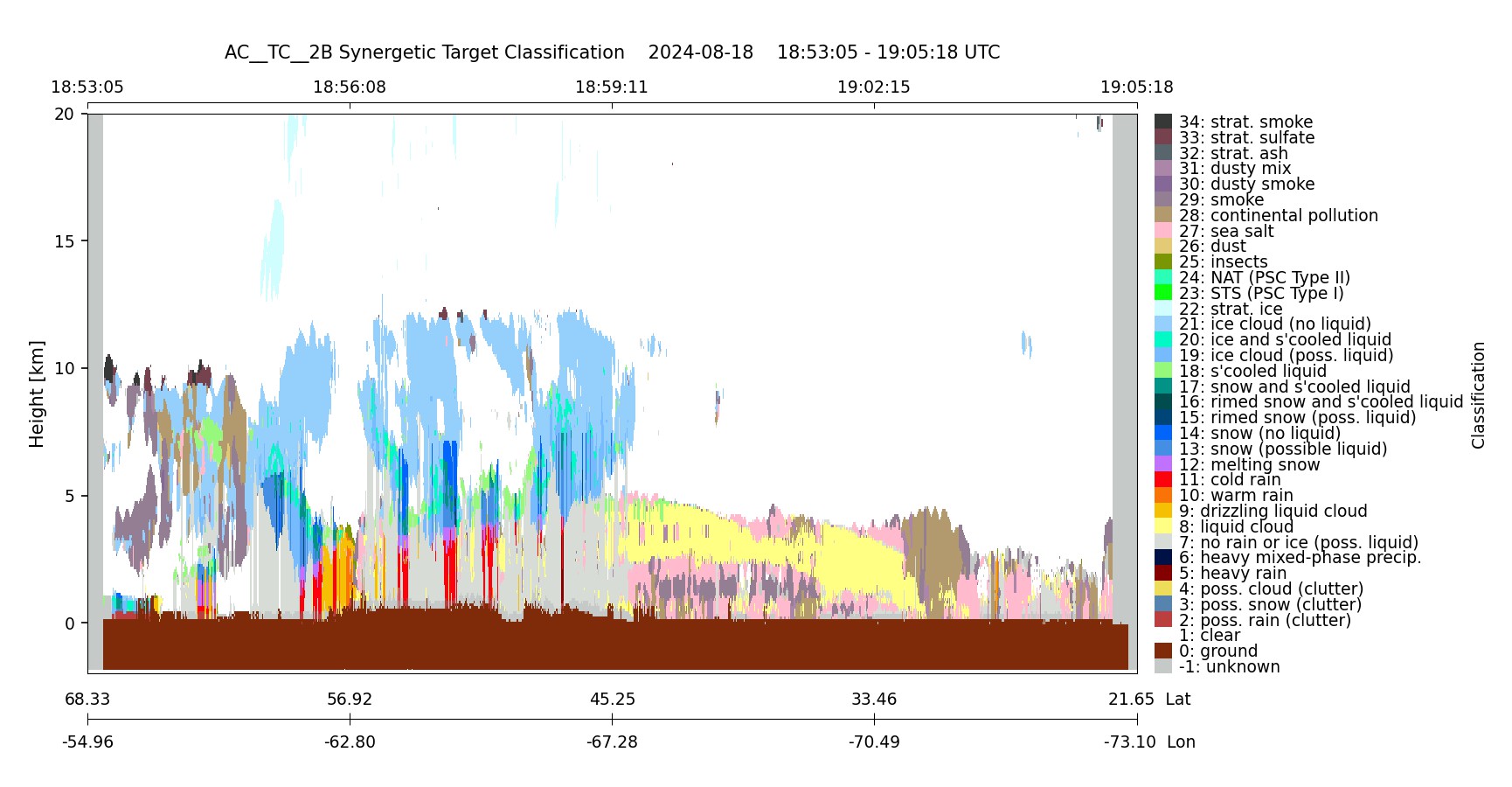1512x787 pixels.
Task: Click the '29: smoke' legend text
Action: click(1221, 200)
